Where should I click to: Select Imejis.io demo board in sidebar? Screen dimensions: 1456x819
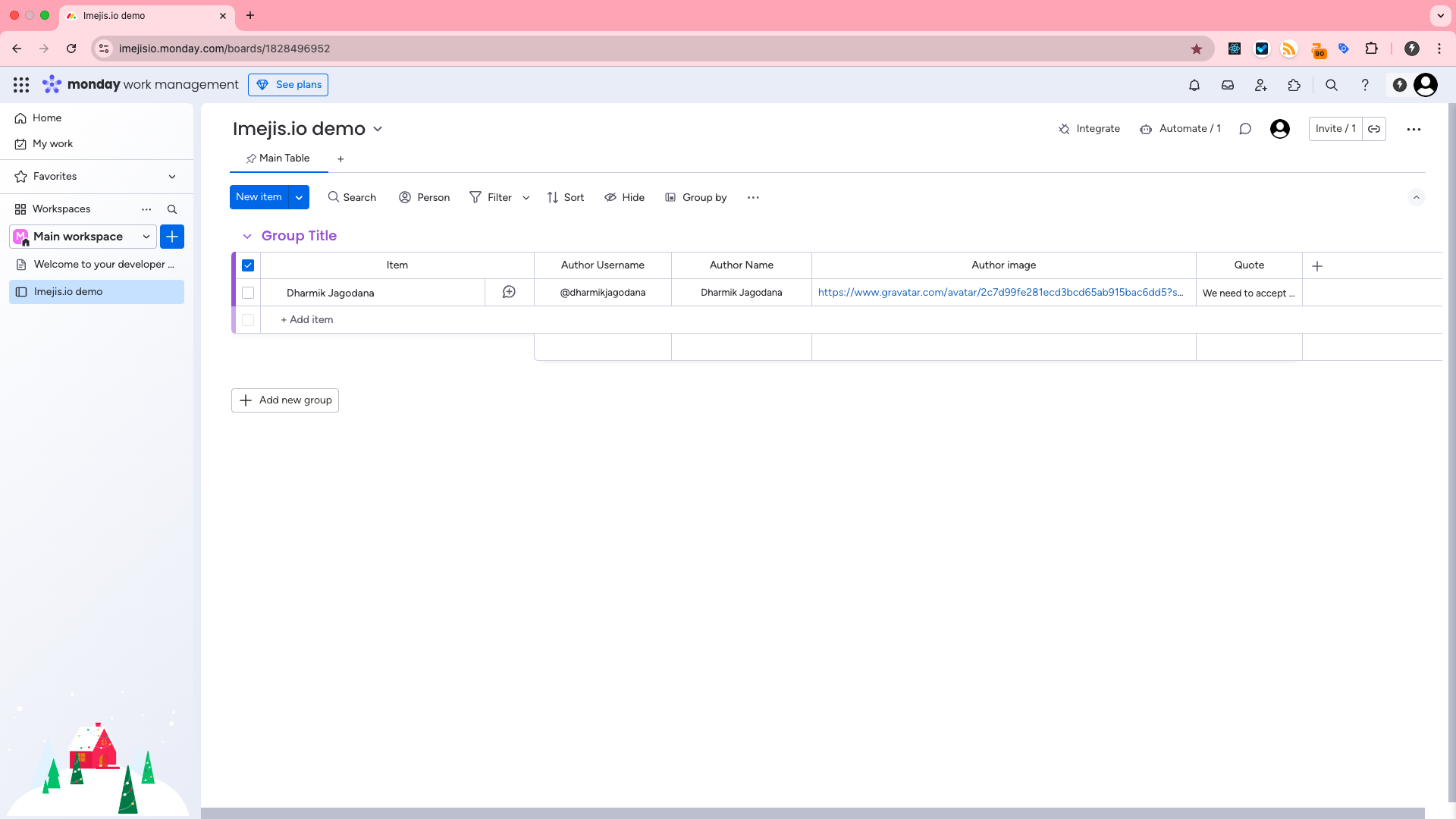(x=96, y=292)
